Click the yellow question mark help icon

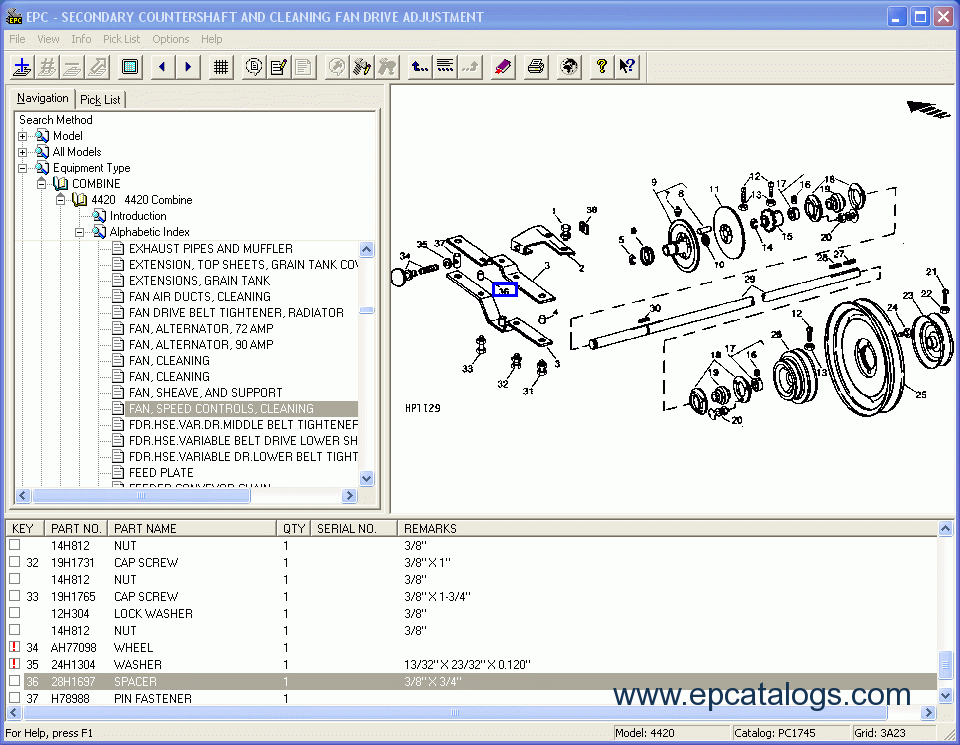[x=602, y=67]
